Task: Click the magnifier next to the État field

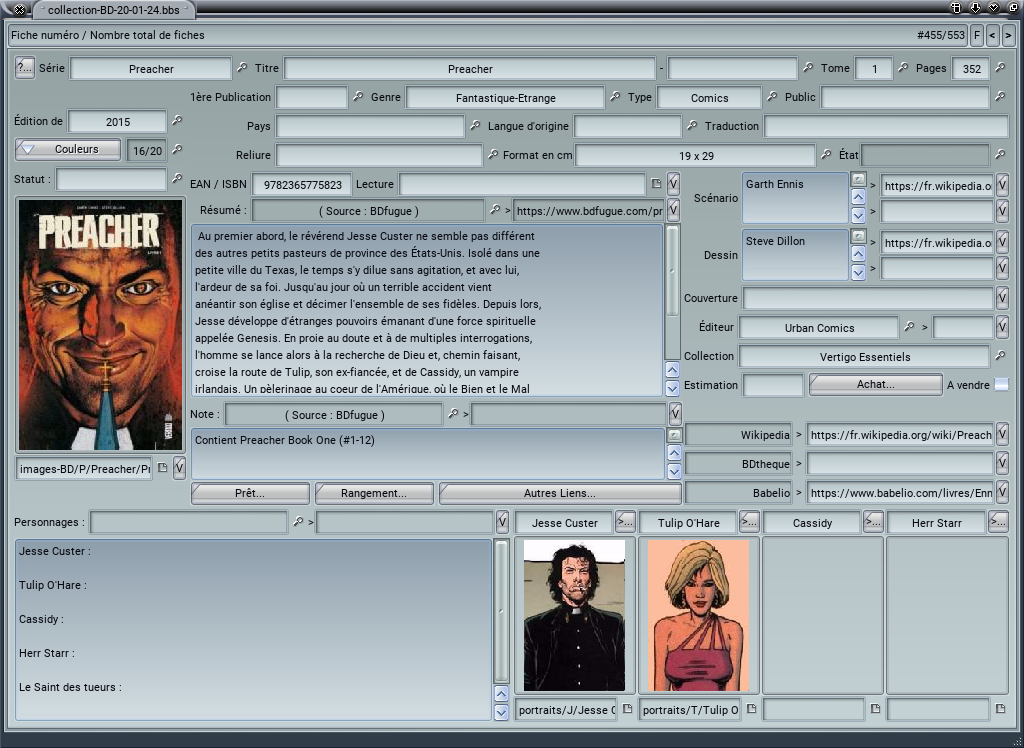Action: (x=1000, y=155)
